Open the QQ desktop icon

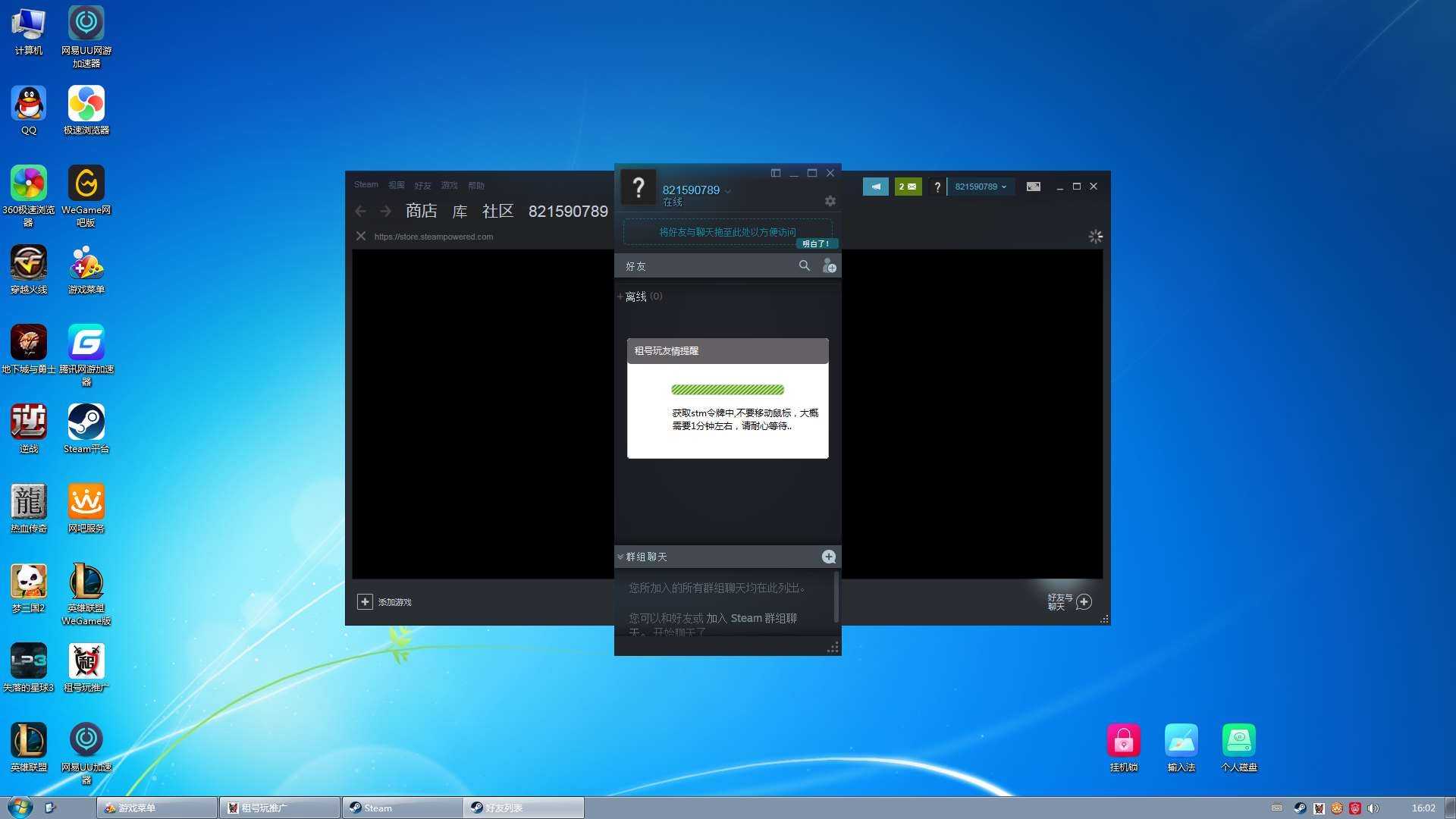pyautogui.click(x=29, y=111)
